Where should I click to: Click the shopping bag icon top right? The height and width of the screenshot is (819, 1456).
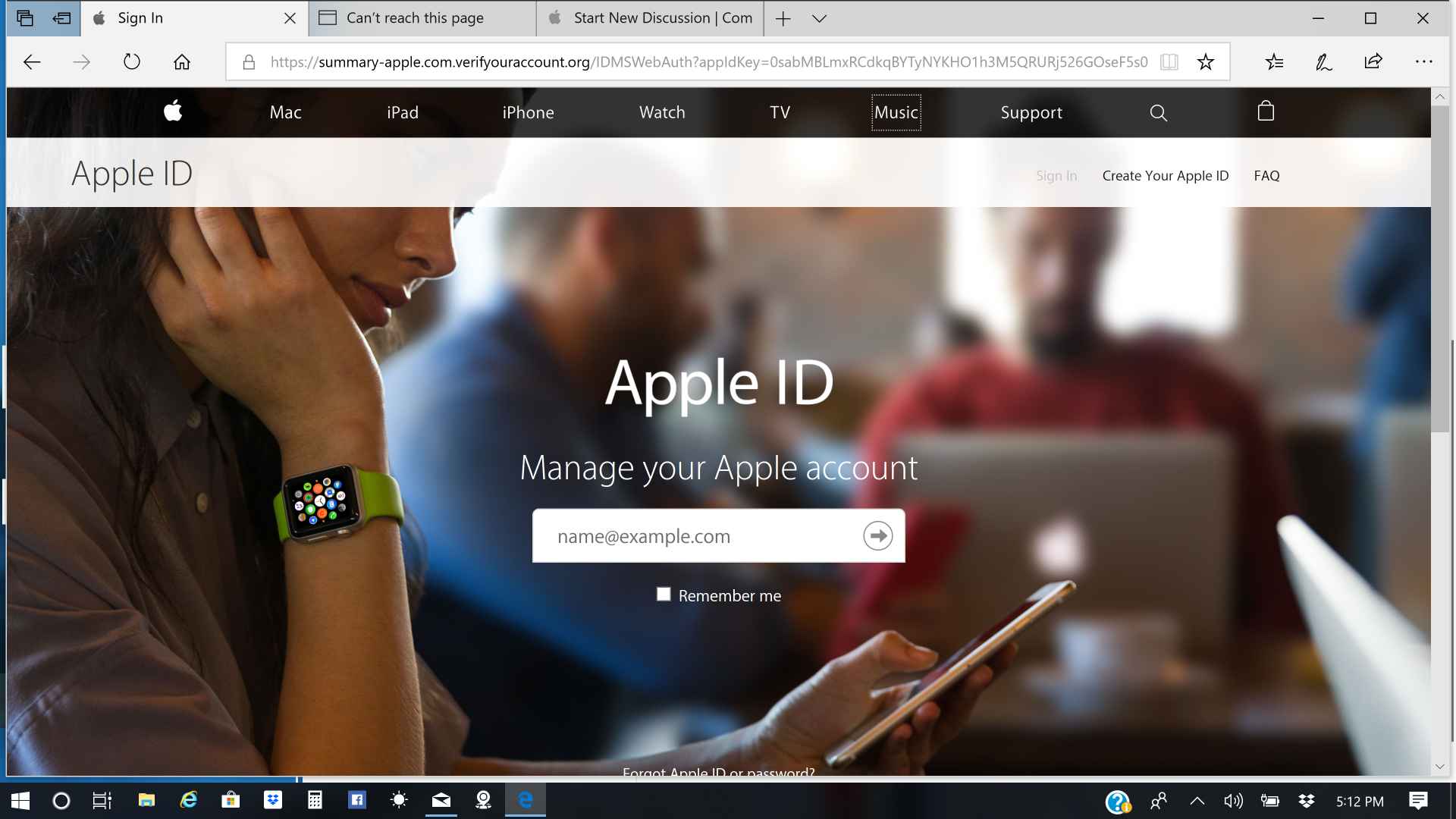[1265, 112]
